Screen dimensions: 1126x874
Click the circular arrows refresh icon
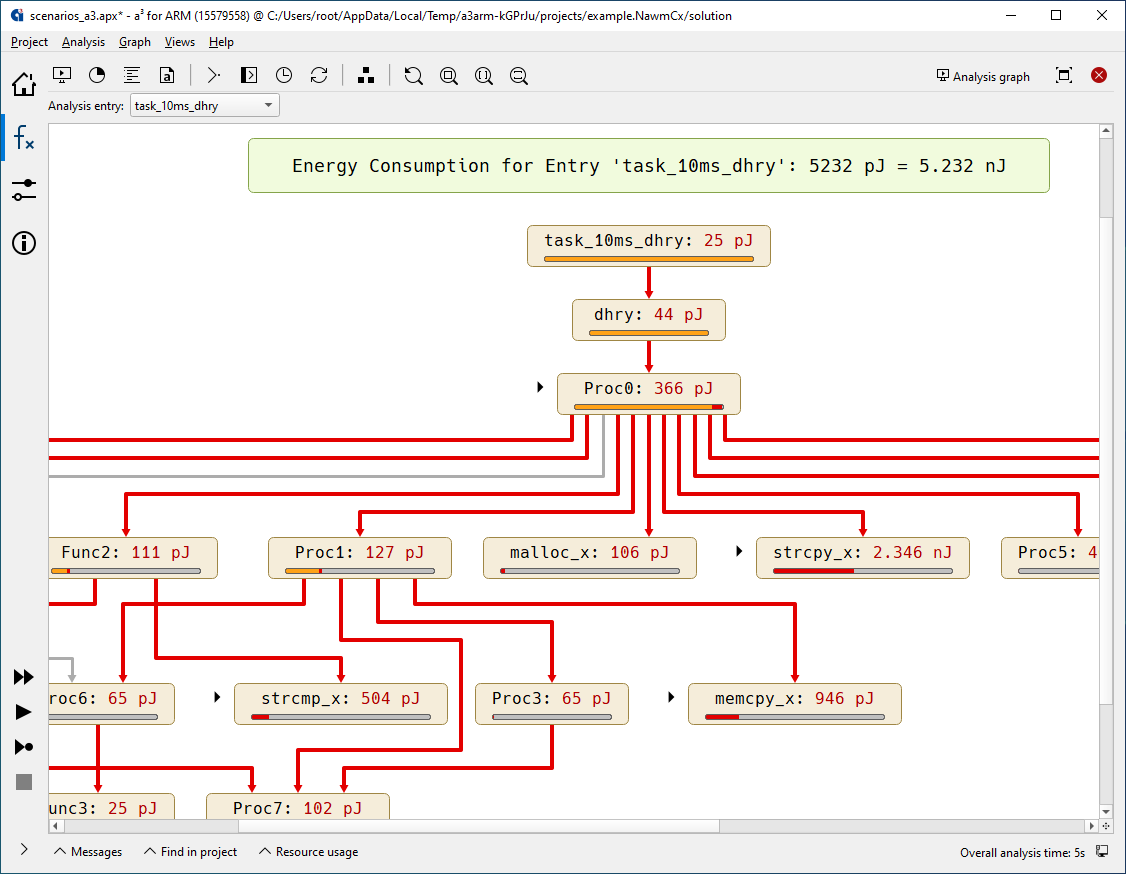point(319,75)
